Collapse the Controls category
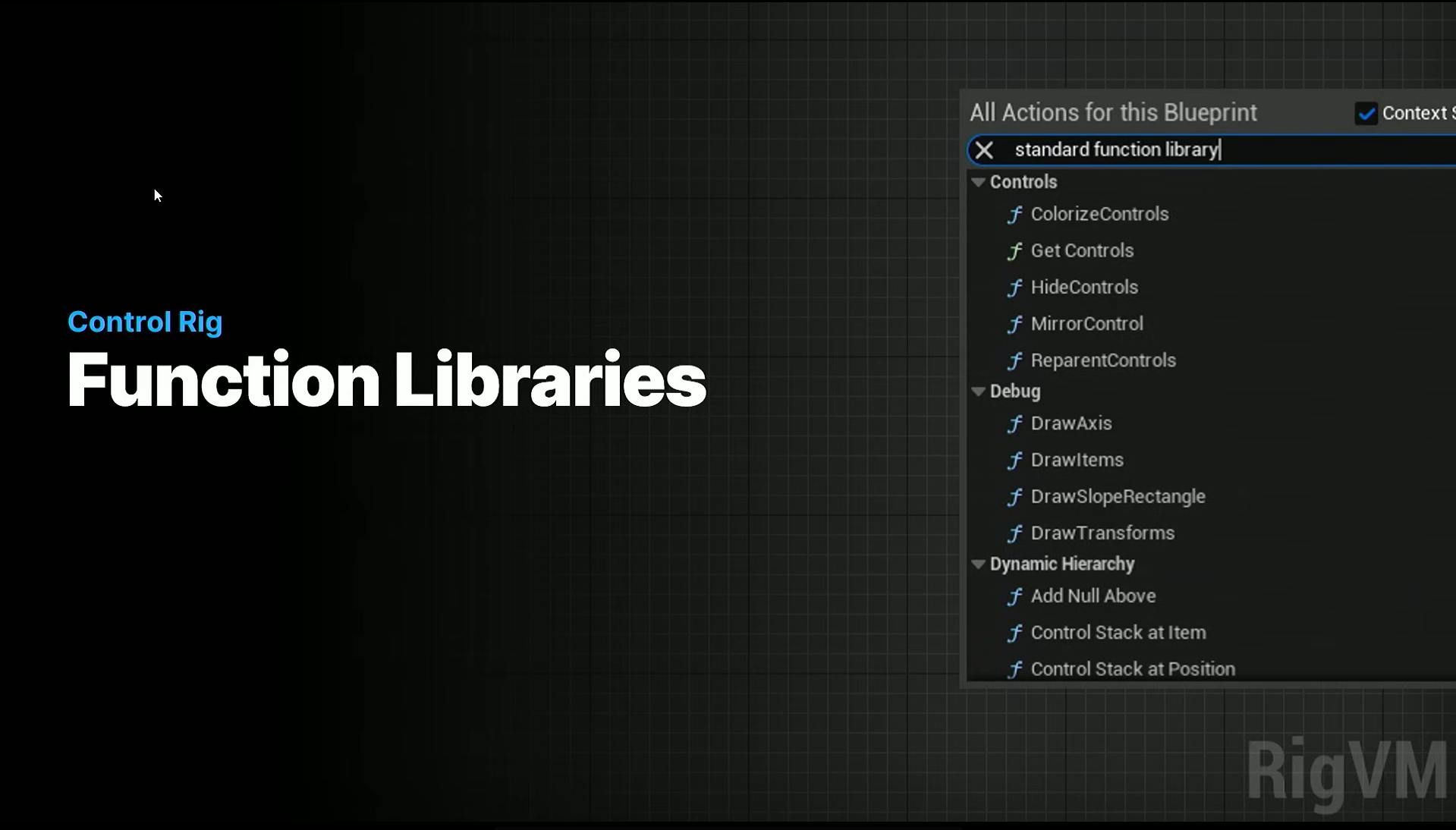This screenshot has height=830, width=1456. [x=978, y=182]
